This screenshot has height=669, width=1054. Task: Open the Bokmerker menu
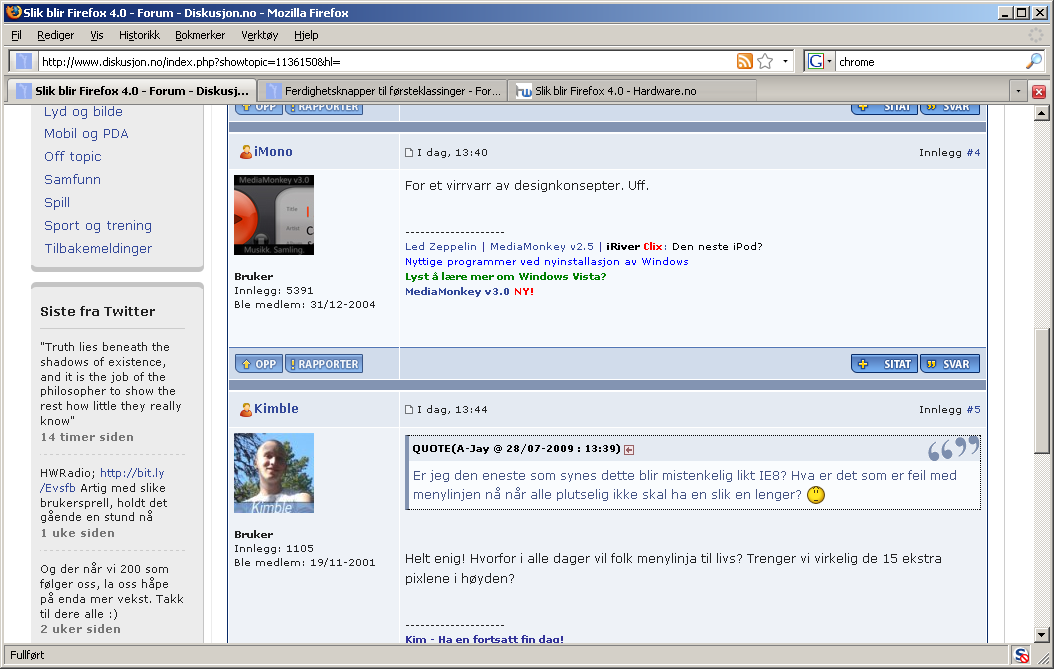(200, 35)
